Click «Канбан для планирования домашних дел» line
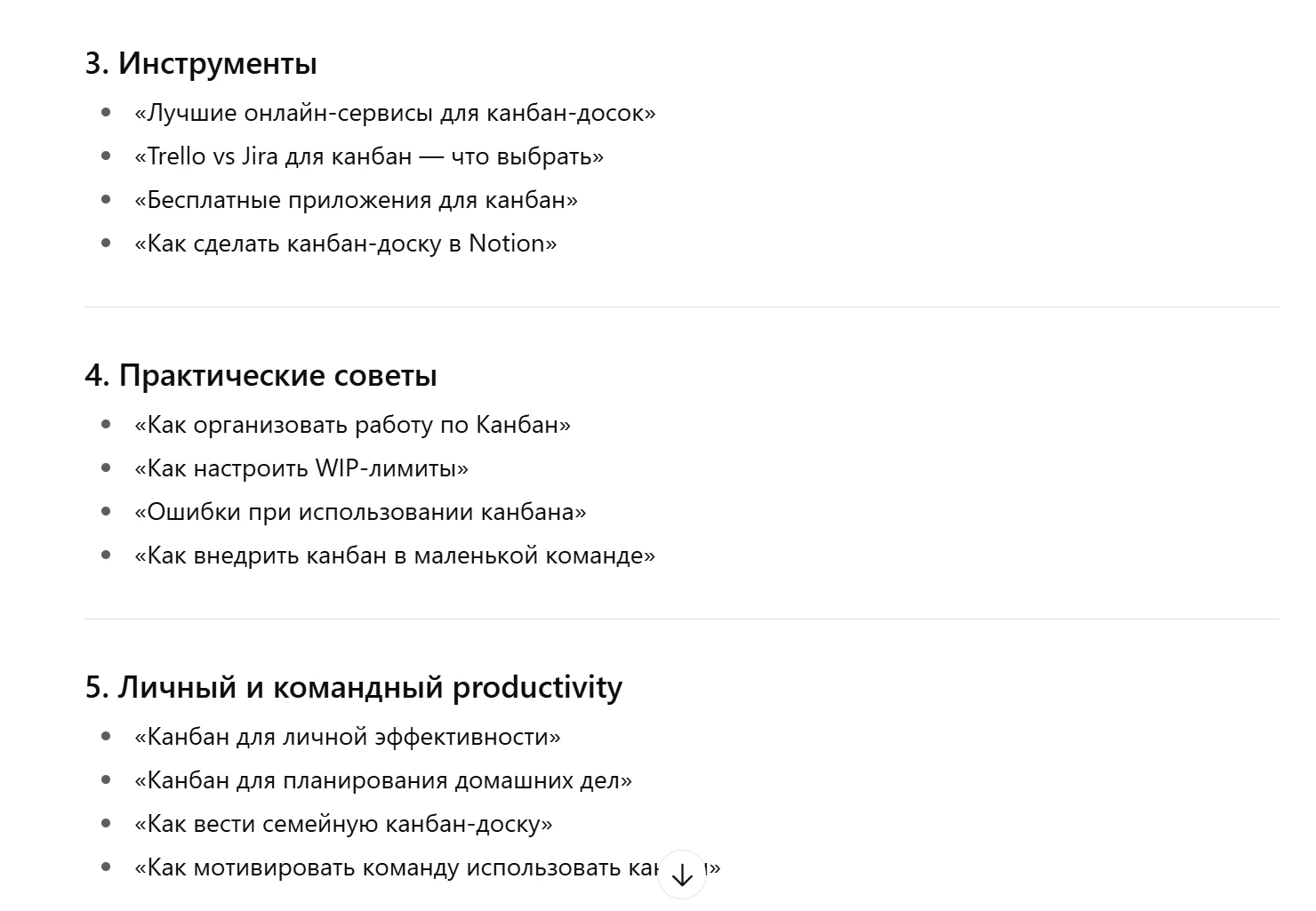The height and width of the screenshot is (911, 1316). tap(383, 780)
